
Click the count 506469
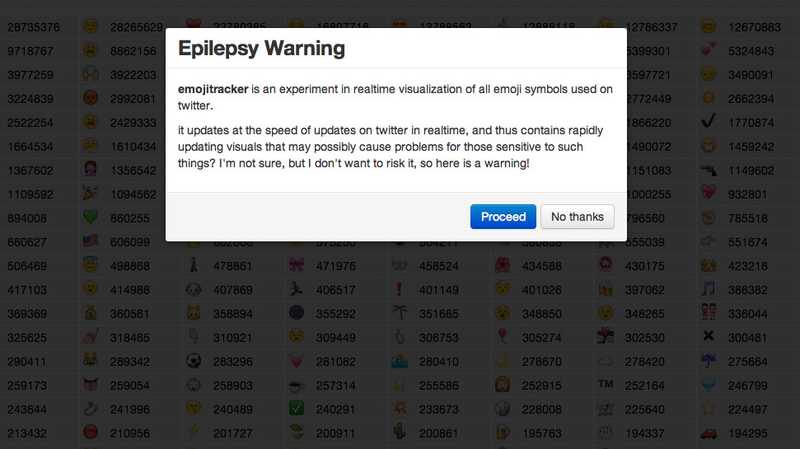click(x=27, y=266)
